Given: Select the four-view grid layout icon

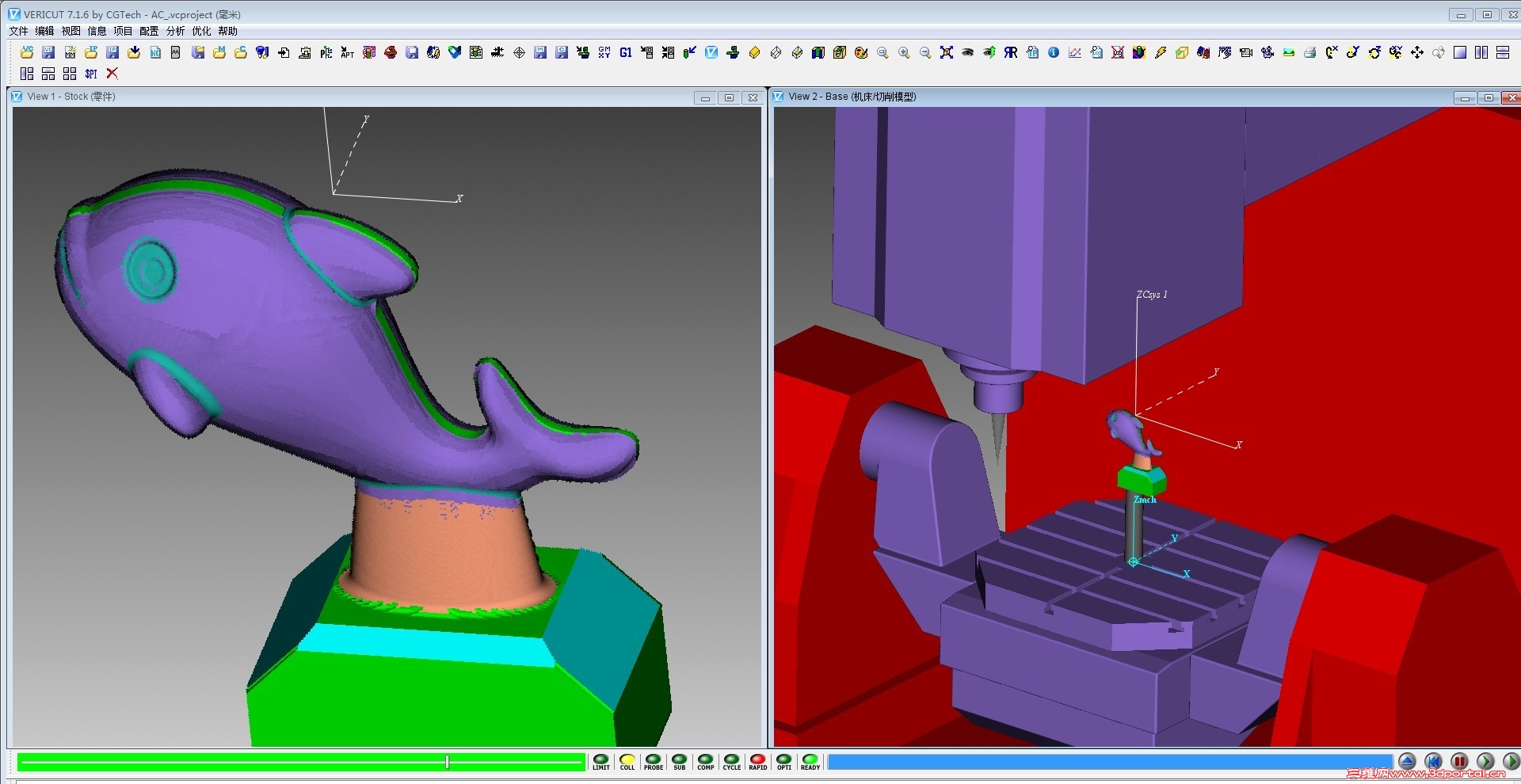Looking at the screenshot, I should click(x=70, y=73).
